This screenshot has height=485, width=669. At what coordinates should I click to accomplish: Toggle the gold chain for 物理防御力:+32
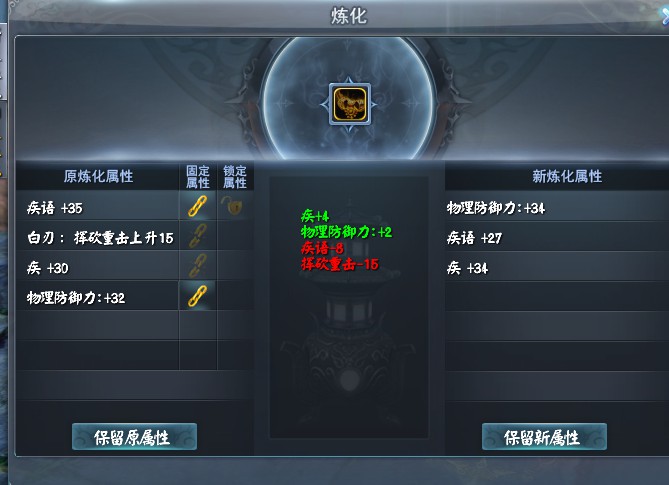click(x=198, y=296)
